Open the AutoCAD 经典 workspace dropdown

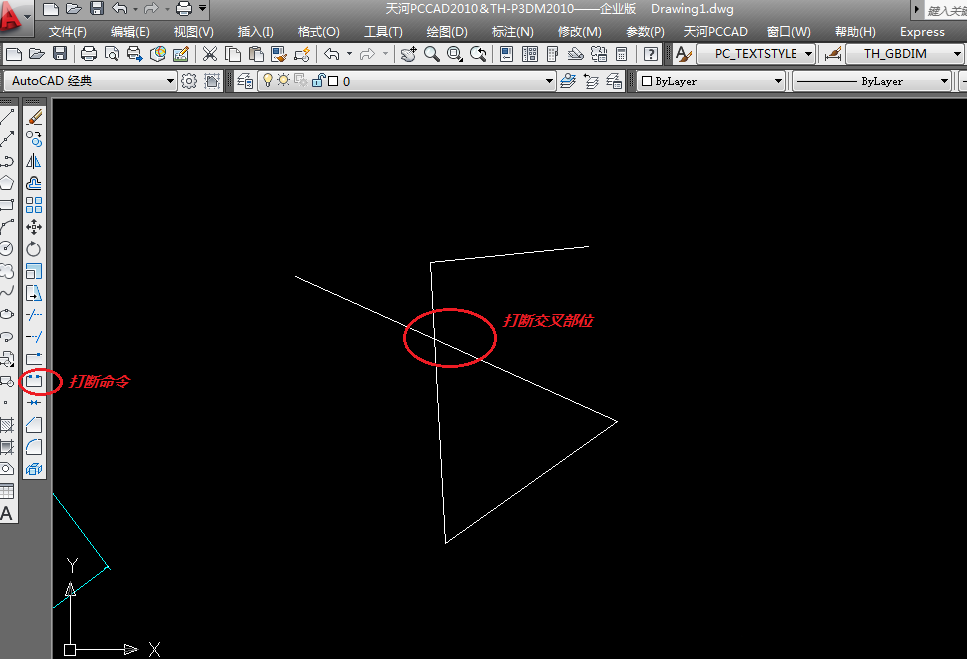click(x=90, y=81)
